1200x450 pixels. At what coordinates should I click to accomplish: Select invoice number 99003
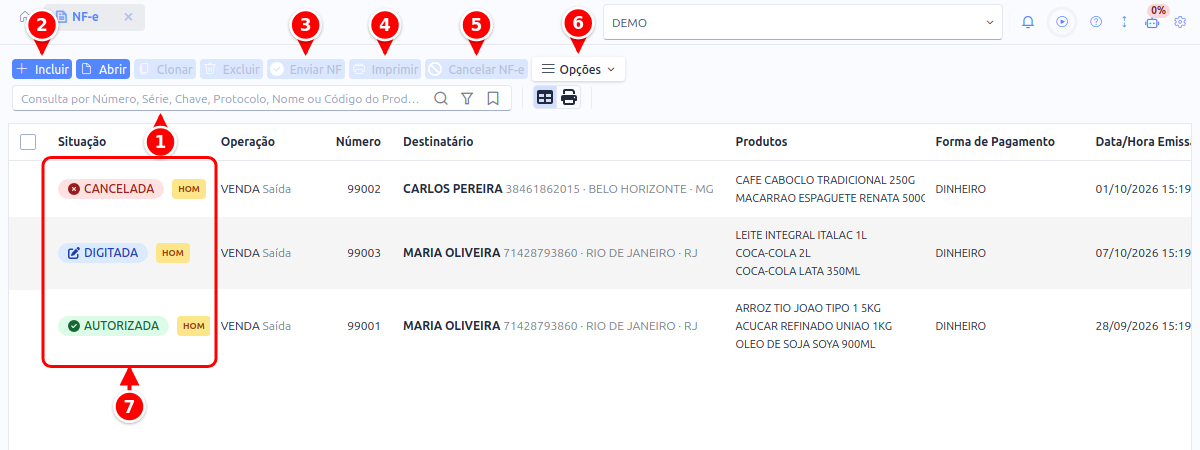[x=364, y=253]
